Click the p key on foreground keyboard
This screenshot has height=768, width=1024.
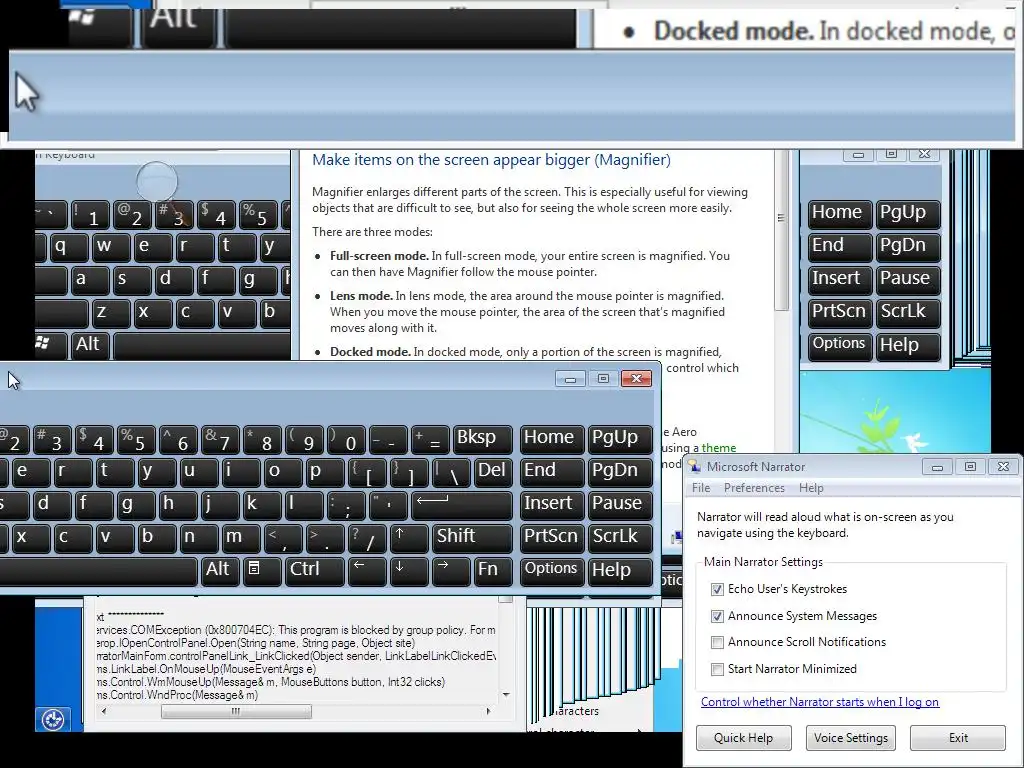click(325, 472)
